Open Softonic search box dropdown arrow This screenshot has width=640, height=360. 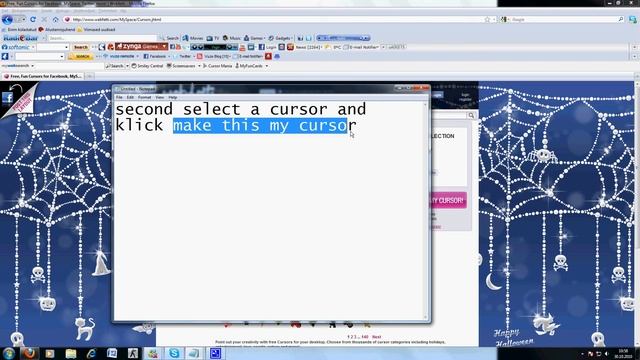click(66, 47)
